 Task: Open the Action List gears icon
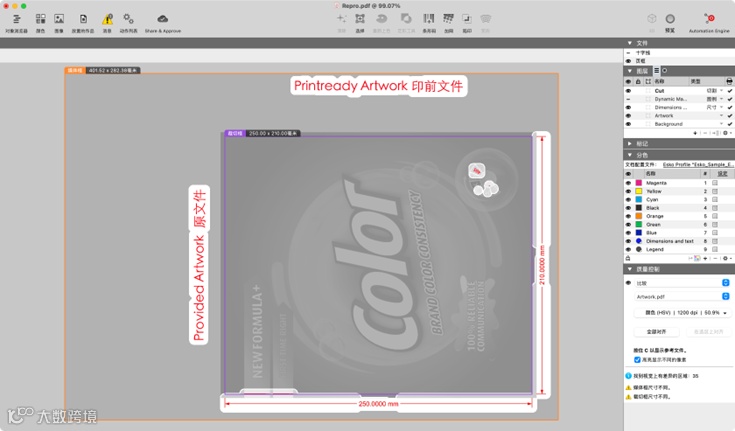pos(128,19)
